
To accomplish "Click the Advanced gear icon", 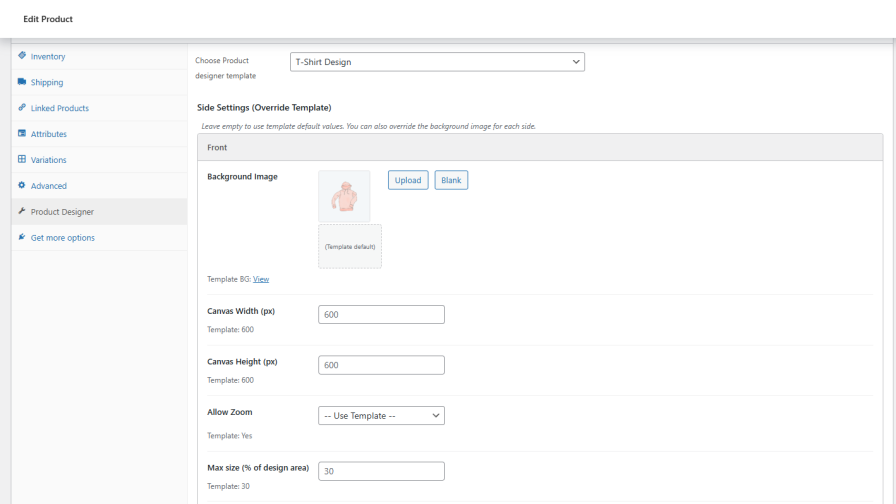I will 22,186.
